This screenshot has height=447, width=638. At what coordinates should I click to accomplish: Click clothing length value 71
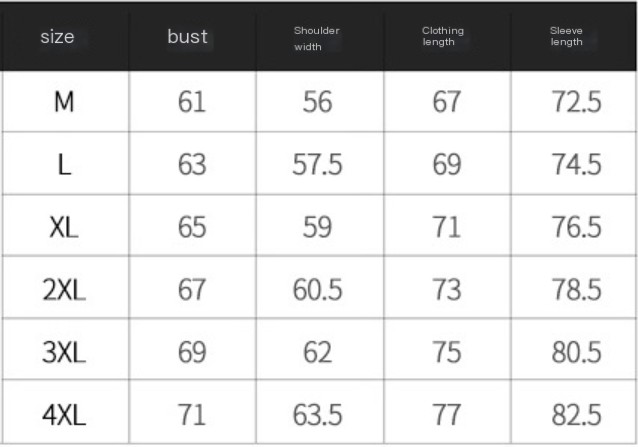tap(447, 227)
